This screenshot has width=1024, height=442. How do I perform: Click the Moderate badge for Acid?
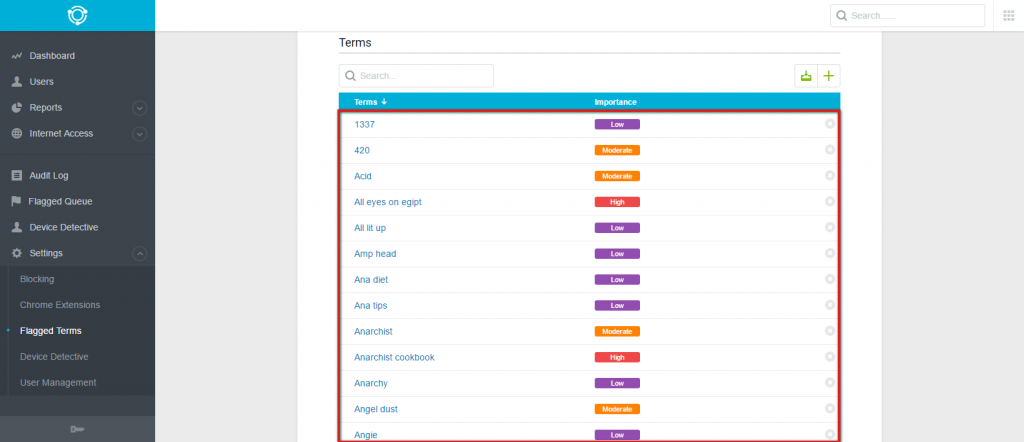617,176
